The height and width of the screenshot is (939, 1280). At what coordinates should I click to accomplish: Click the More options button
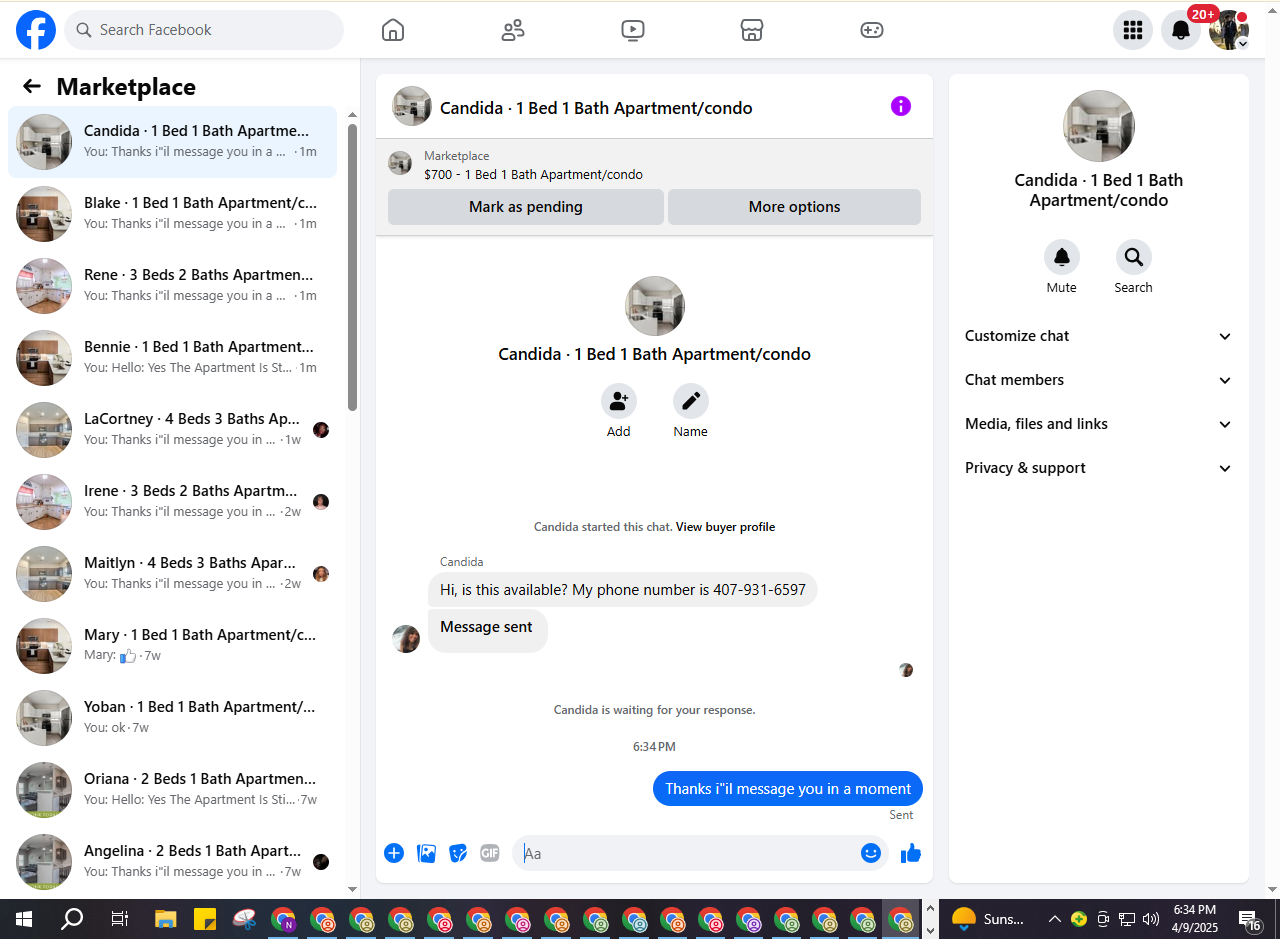tap(795, 207)
